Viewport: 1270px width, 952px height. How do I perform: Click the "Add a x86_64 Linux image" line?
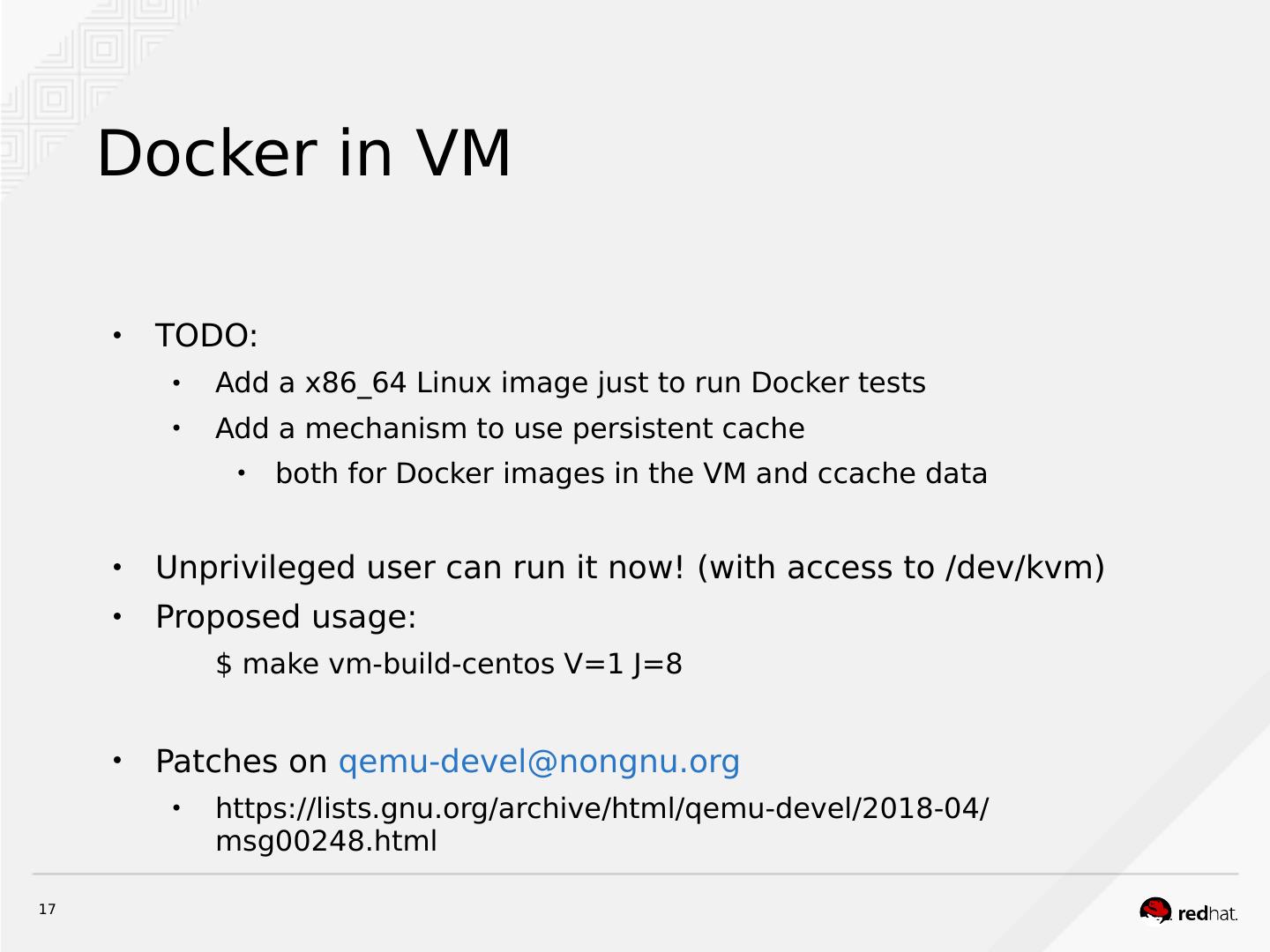[570, 383]
